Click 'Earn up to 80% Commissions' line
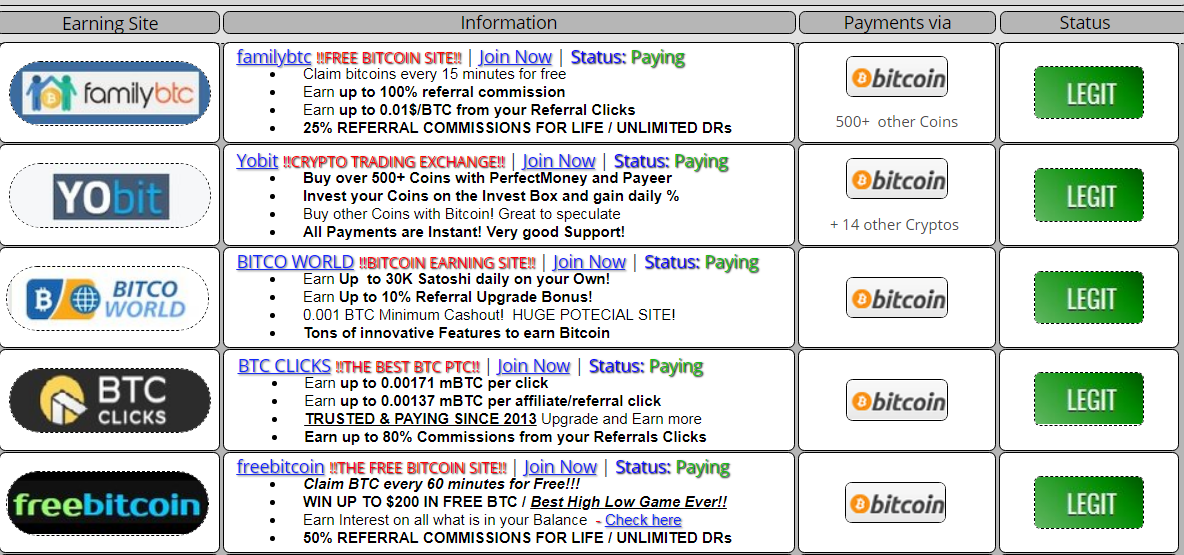Image resolution: width=1184 pixels, height=555 pixels. (505, 436)
